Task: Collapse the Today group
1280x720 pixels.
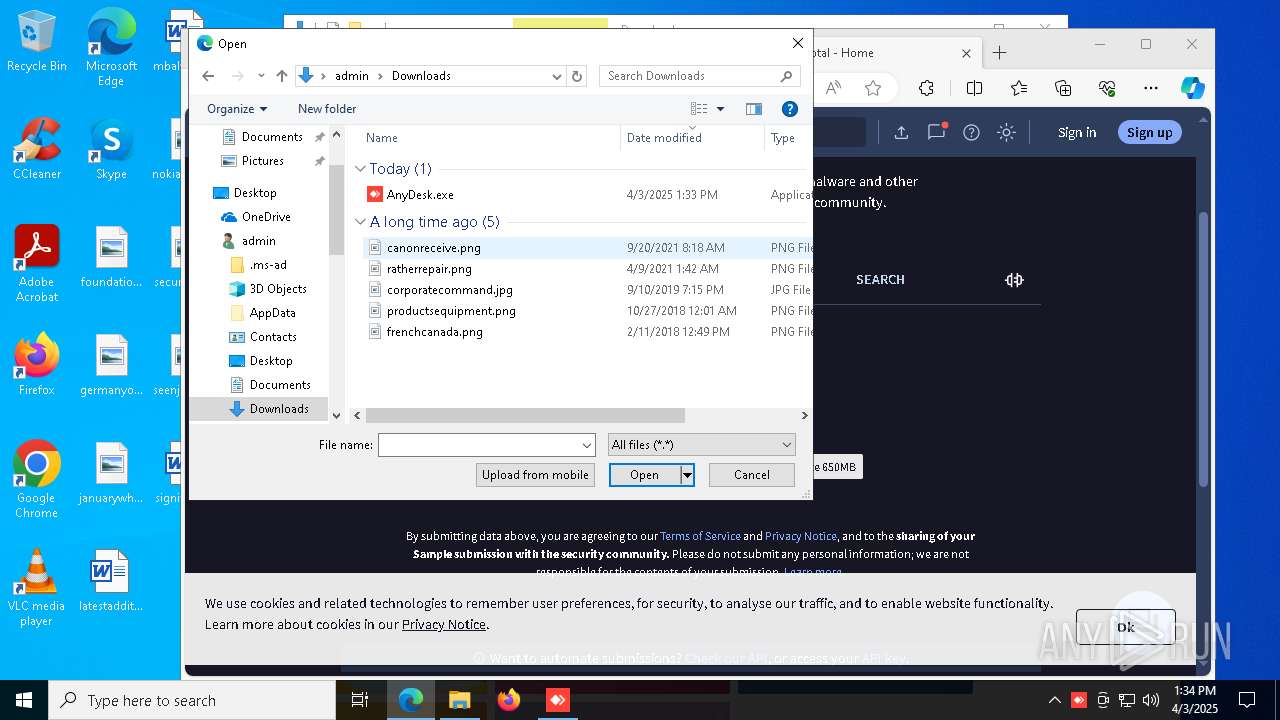Action: [x=361, y=169]
